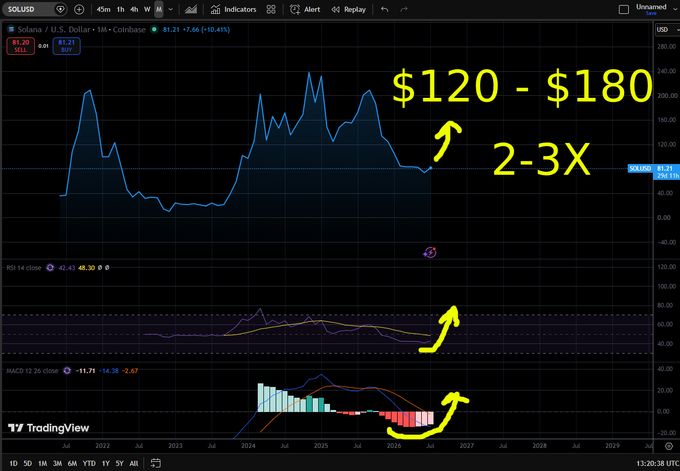Set date range to All
This screenshot has width=680, height=471.
coord(134,463)
